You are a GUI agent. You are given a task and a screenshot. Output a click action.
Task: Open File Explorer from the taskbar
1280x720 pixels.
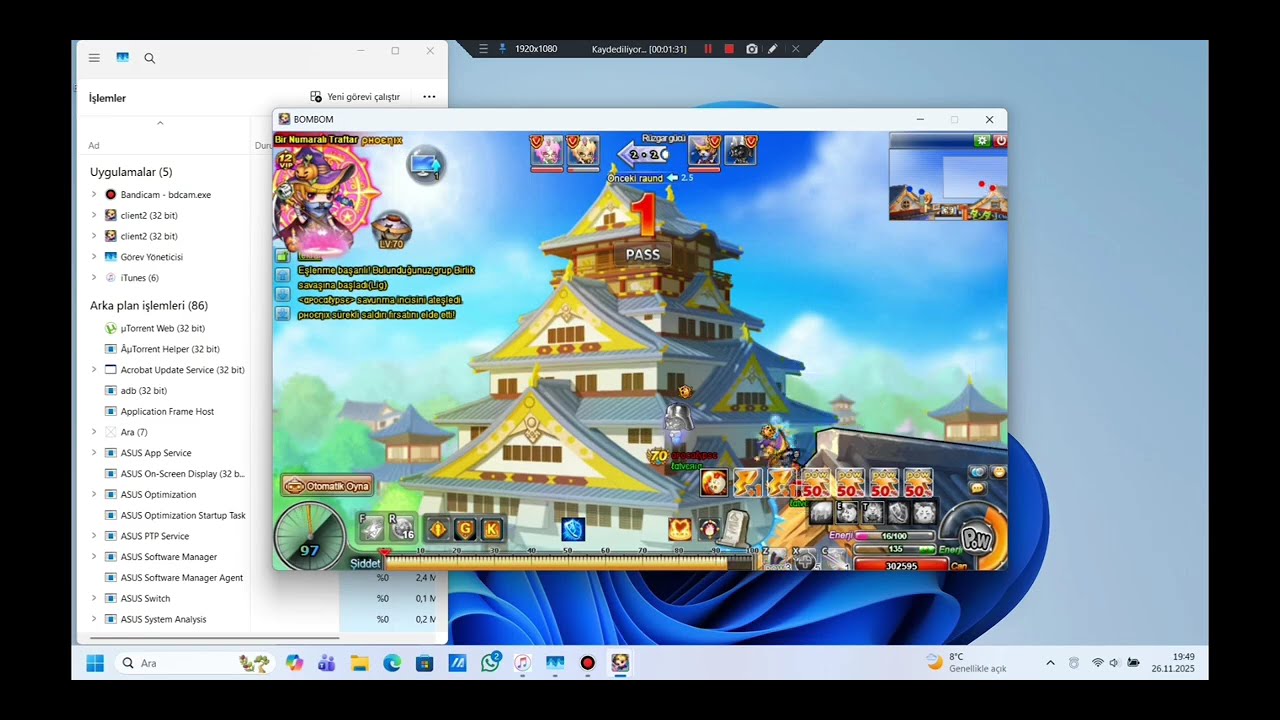(x=359, y=663)
